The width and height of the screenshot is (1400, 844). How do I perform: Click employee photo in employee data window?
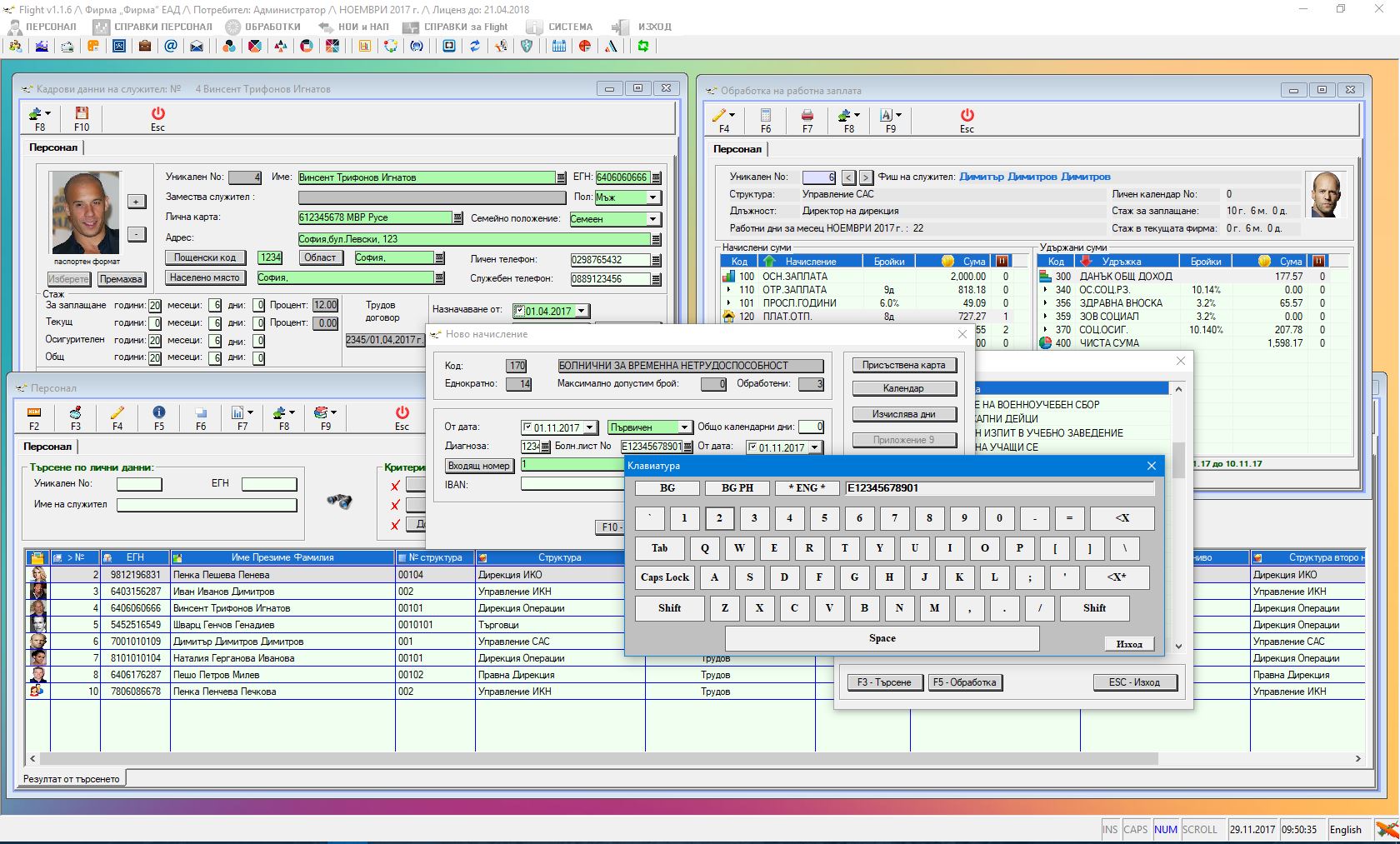click(x=86, y=212)
